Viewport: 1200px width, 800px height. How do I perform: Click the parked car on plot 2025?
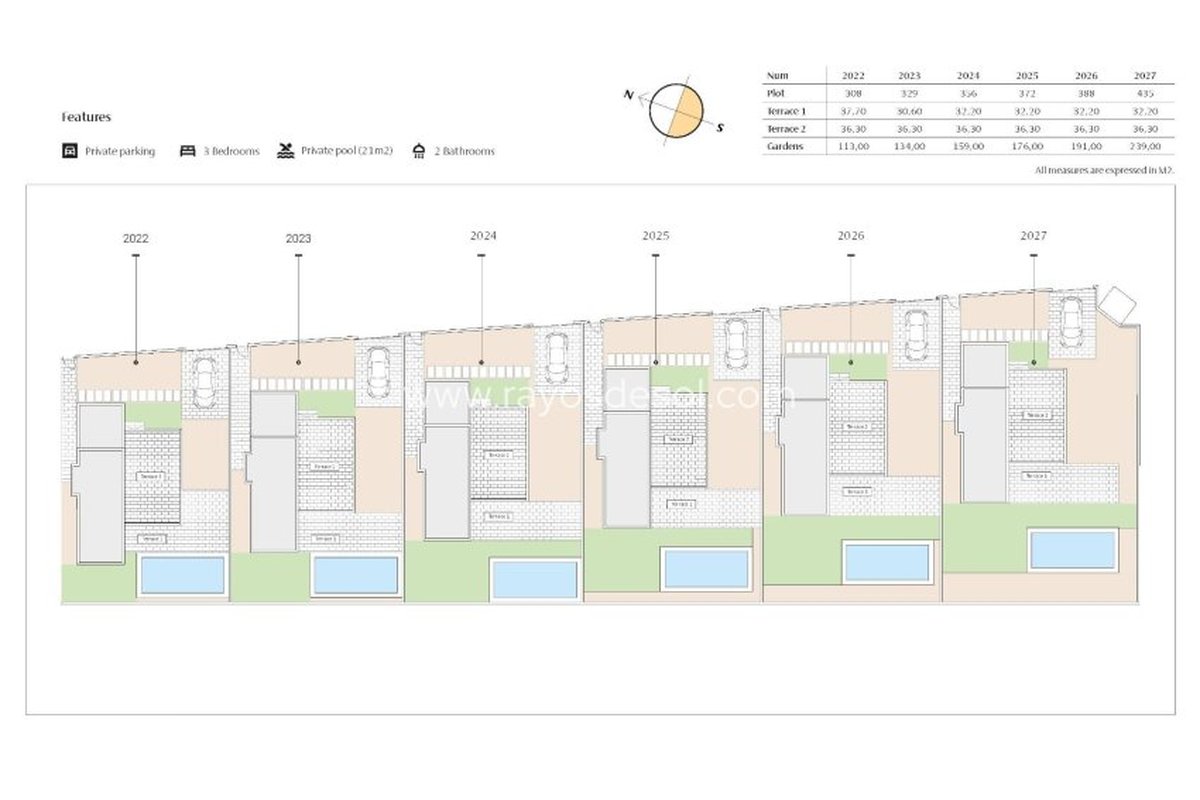click(736, 343)
